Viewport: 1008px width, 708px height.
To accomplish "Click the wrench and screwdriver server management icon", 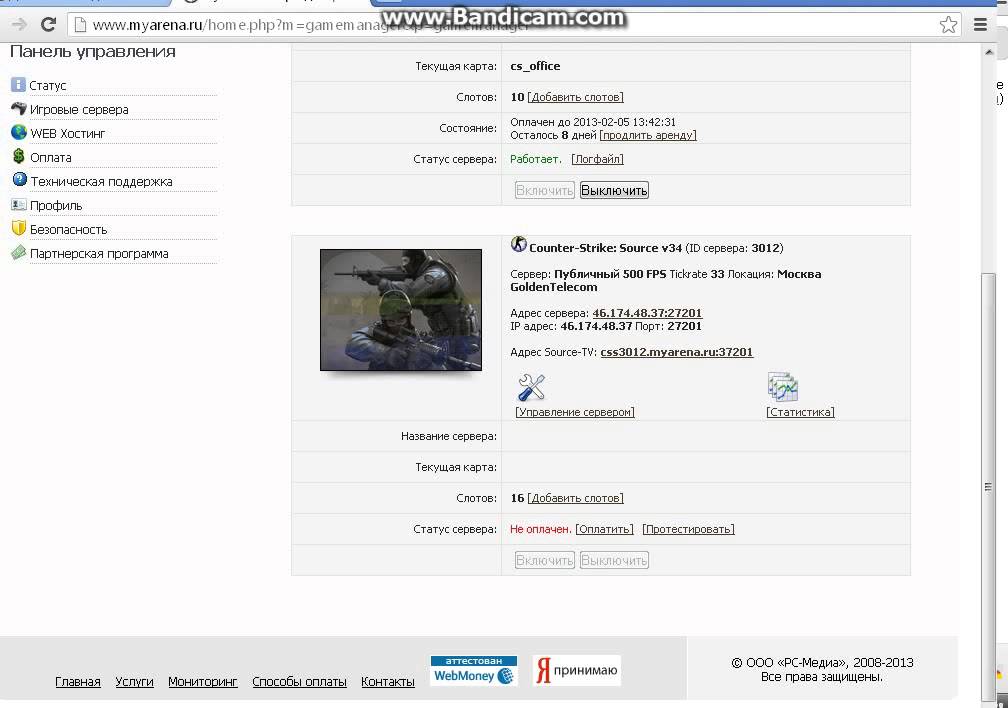I will tap(532, 387).
